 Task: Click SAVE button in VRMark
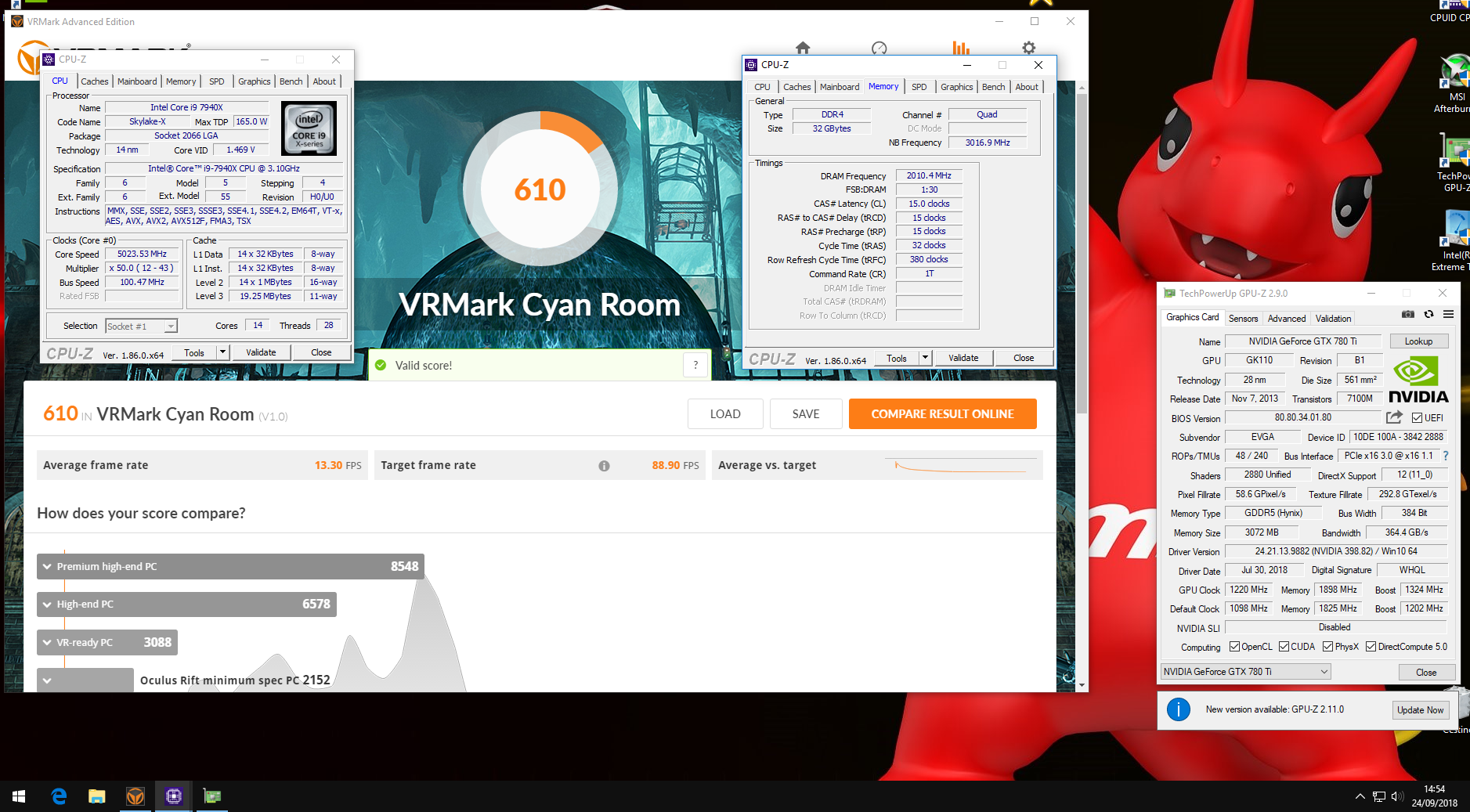click(806, 414)
